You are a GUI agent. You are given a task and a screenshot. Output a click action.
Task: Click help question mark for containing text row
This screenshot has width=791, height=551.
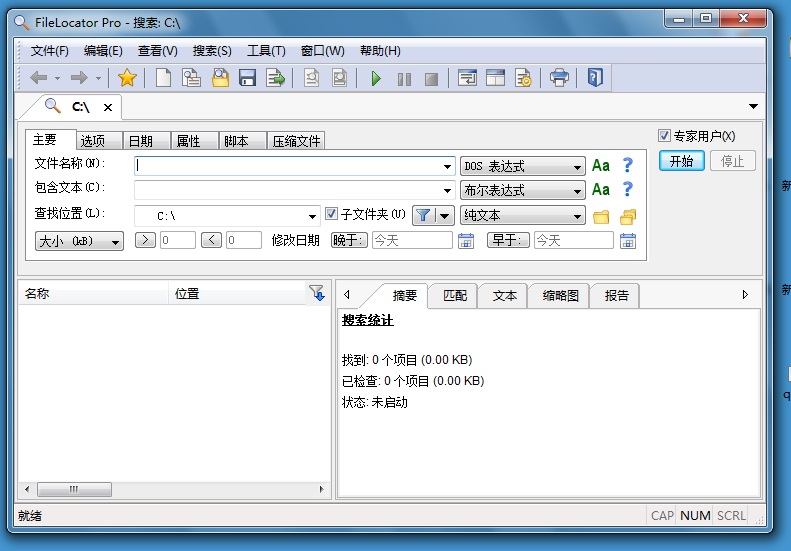coord(627,189)
